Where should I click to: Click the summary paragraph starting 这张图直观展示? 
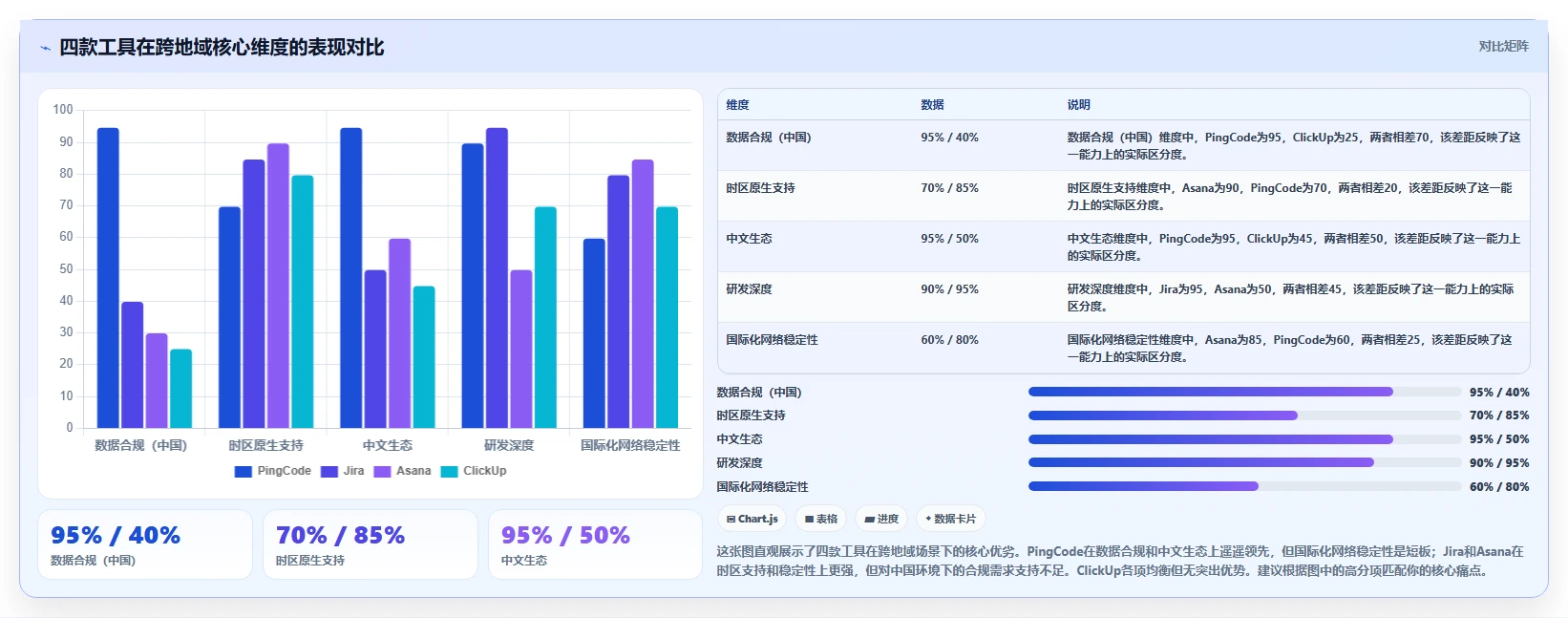click(1120, 561)
